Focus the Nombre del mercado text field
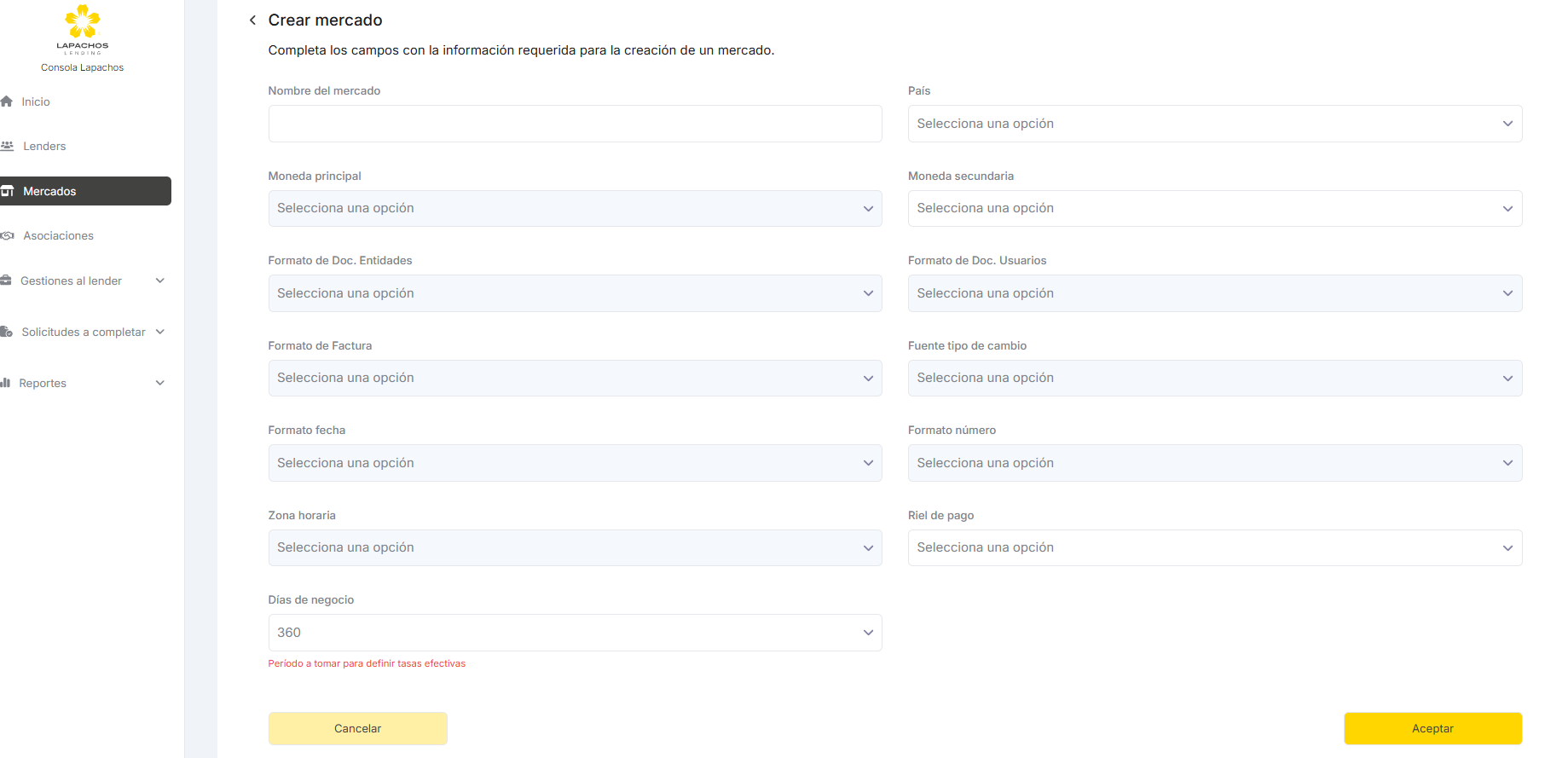Screen dimensions: 1568x758 click(x=575, y=124)
